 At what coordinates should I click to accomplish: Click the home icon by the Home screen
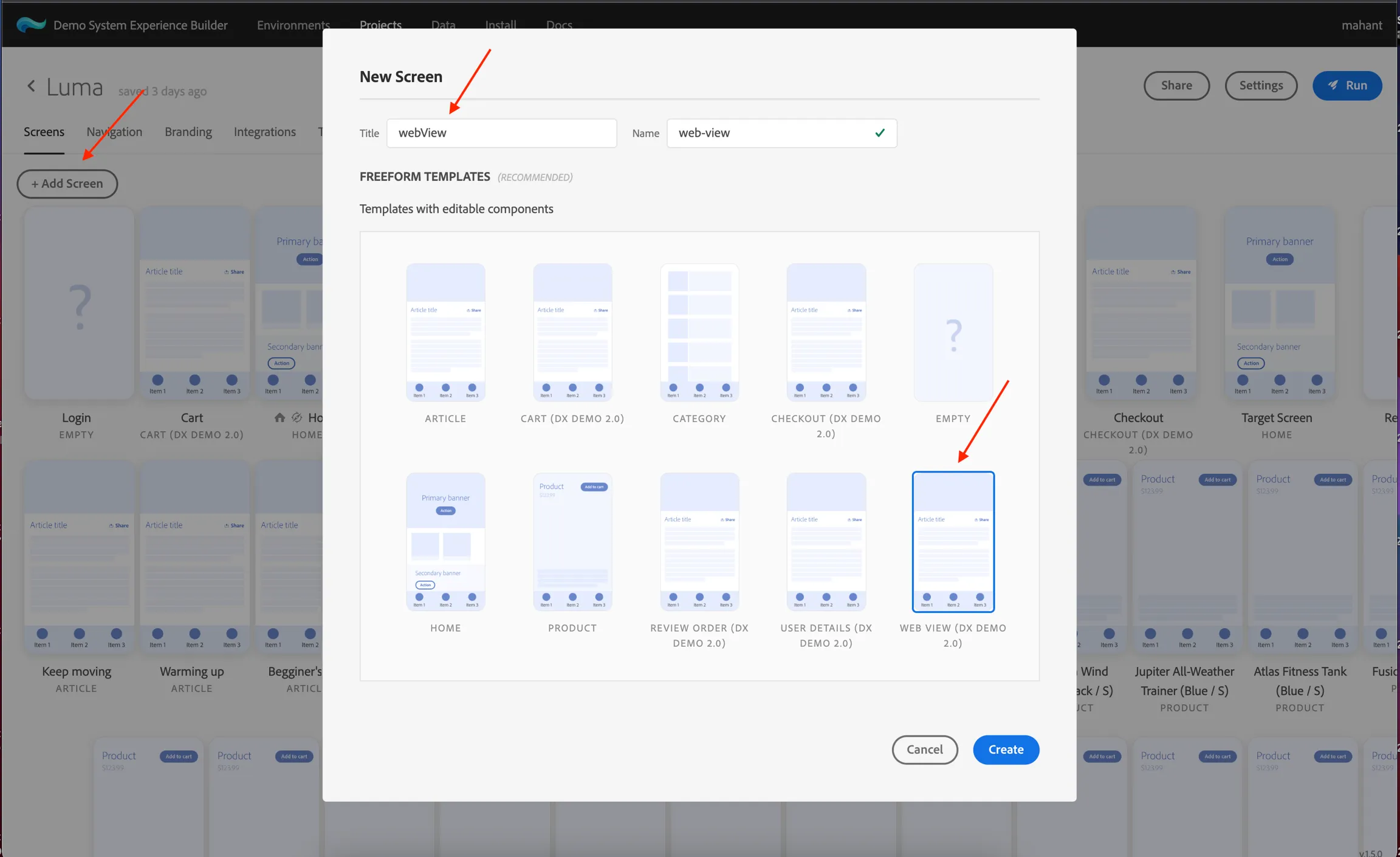[x=280, y=417]
